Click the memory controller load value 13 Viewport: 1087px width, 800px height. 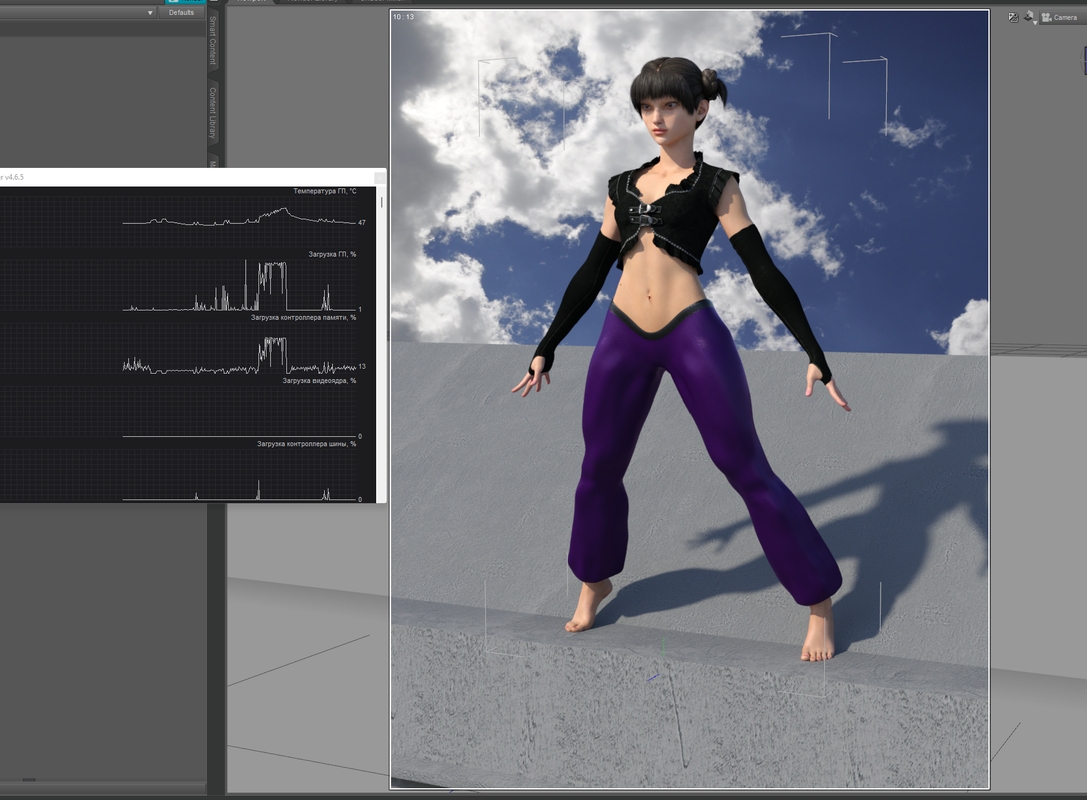point(362,366)
